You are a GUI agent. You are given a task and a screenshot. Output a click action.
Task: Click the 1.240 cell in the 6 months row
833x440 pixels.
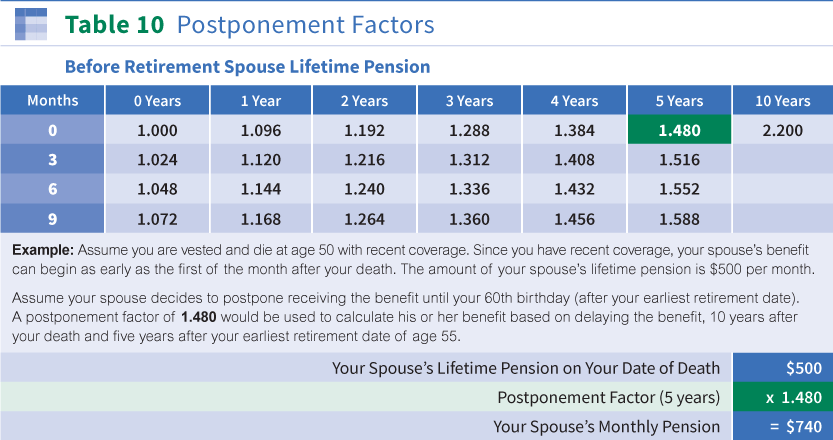point(364,188)
